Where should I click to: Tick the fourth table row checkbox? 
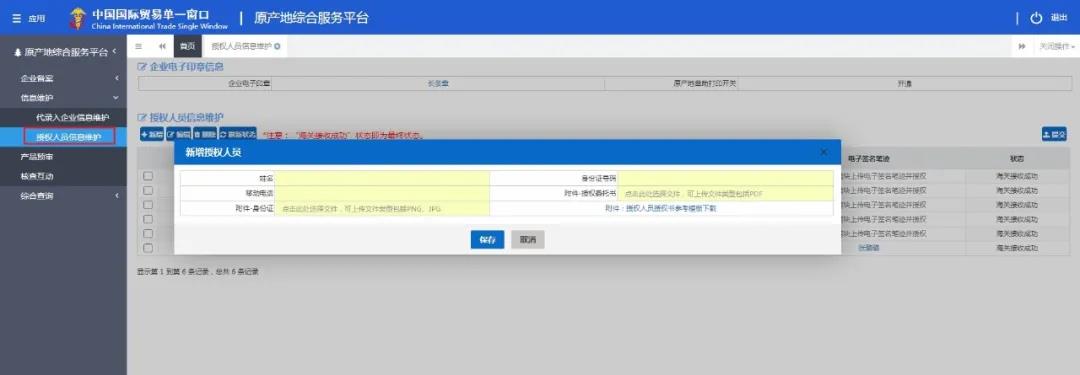click(148, 219)
